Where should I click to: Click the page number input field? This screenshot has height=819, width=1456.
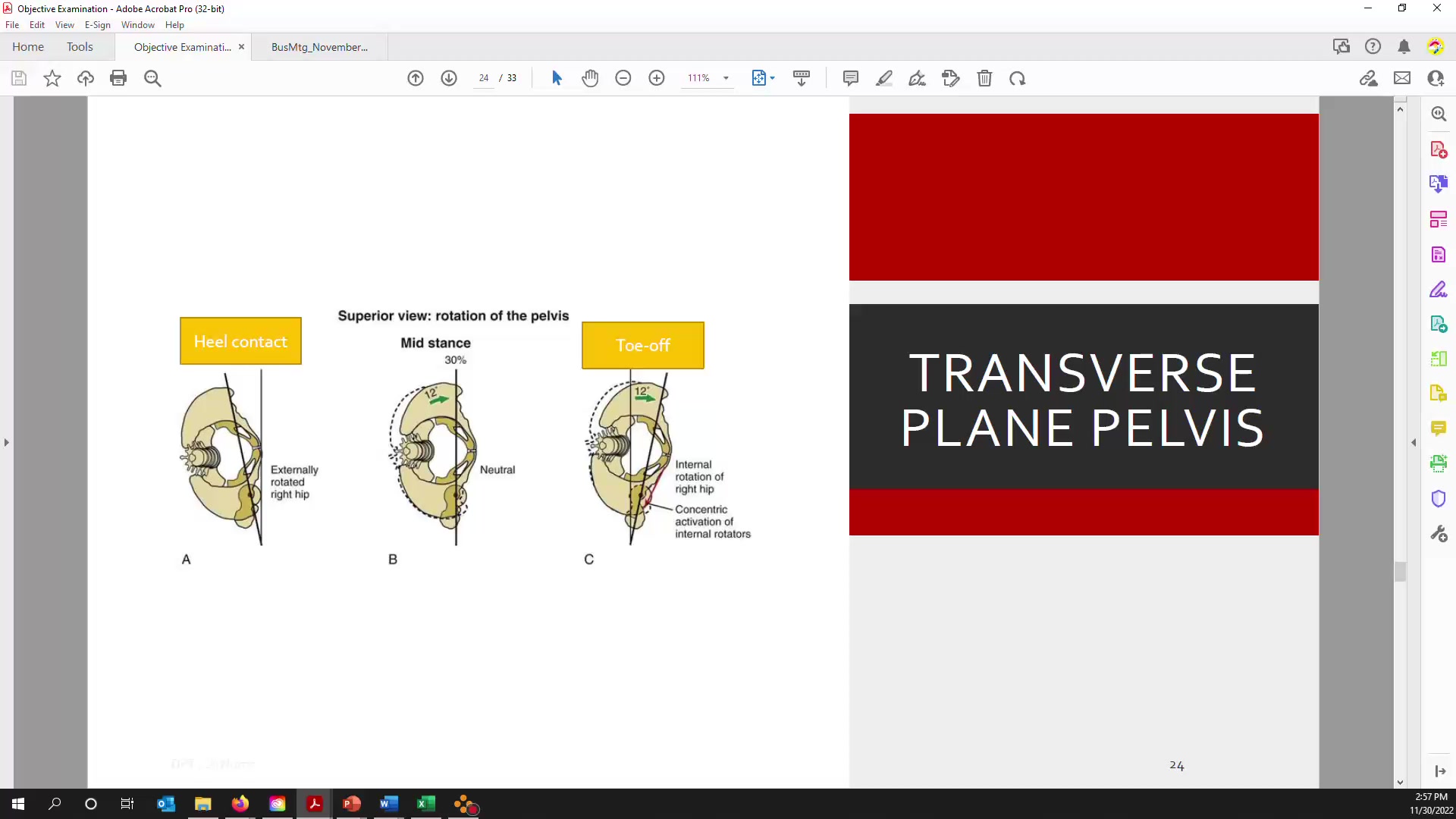click(x=484, y=78)
